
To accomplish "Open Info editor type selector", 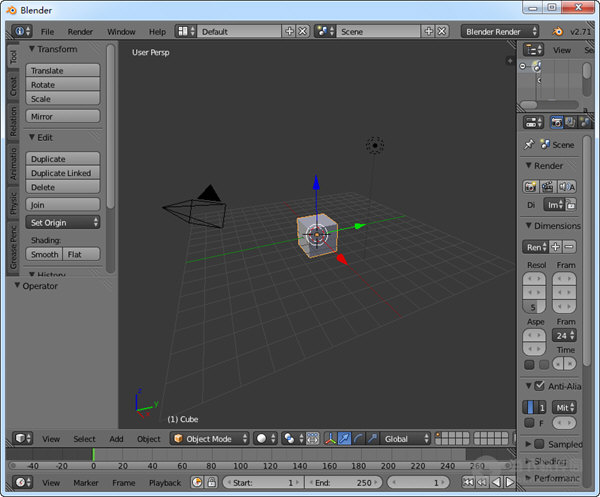I will [x=21, y=31].
